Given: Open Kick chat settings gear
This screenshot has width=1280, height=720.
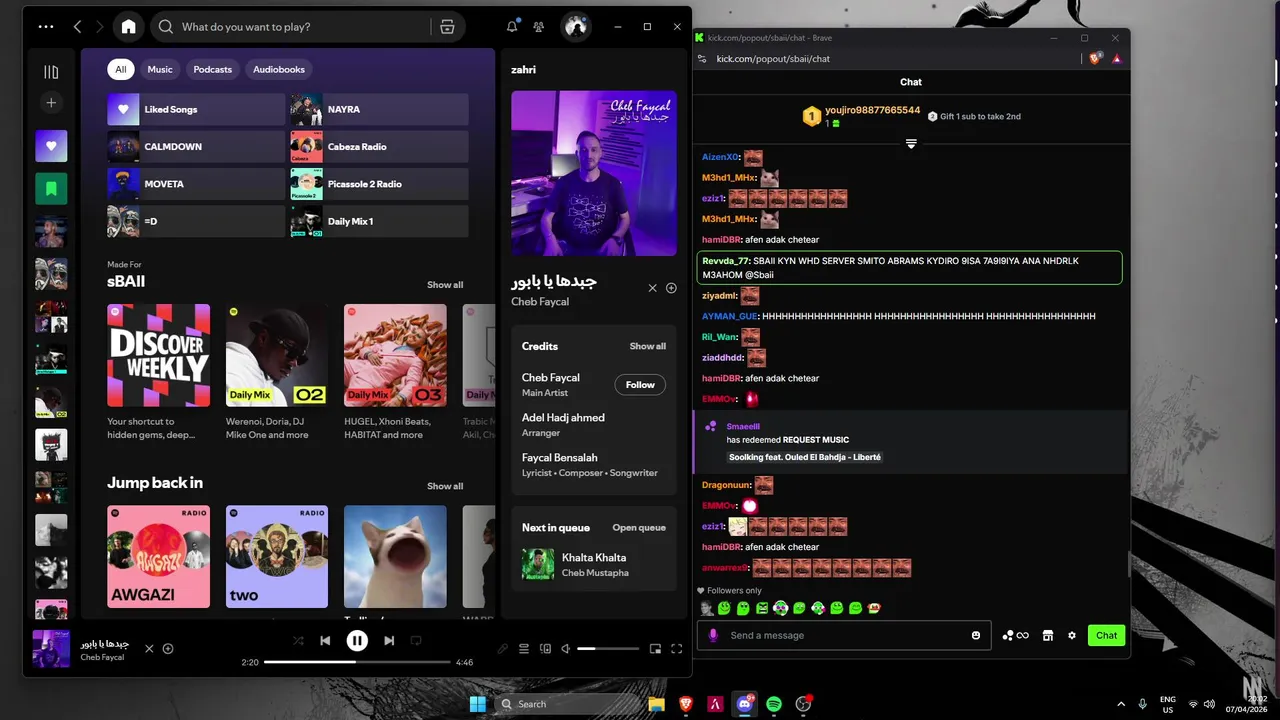Looking at the screenshot, I should tap(1072, 635).
